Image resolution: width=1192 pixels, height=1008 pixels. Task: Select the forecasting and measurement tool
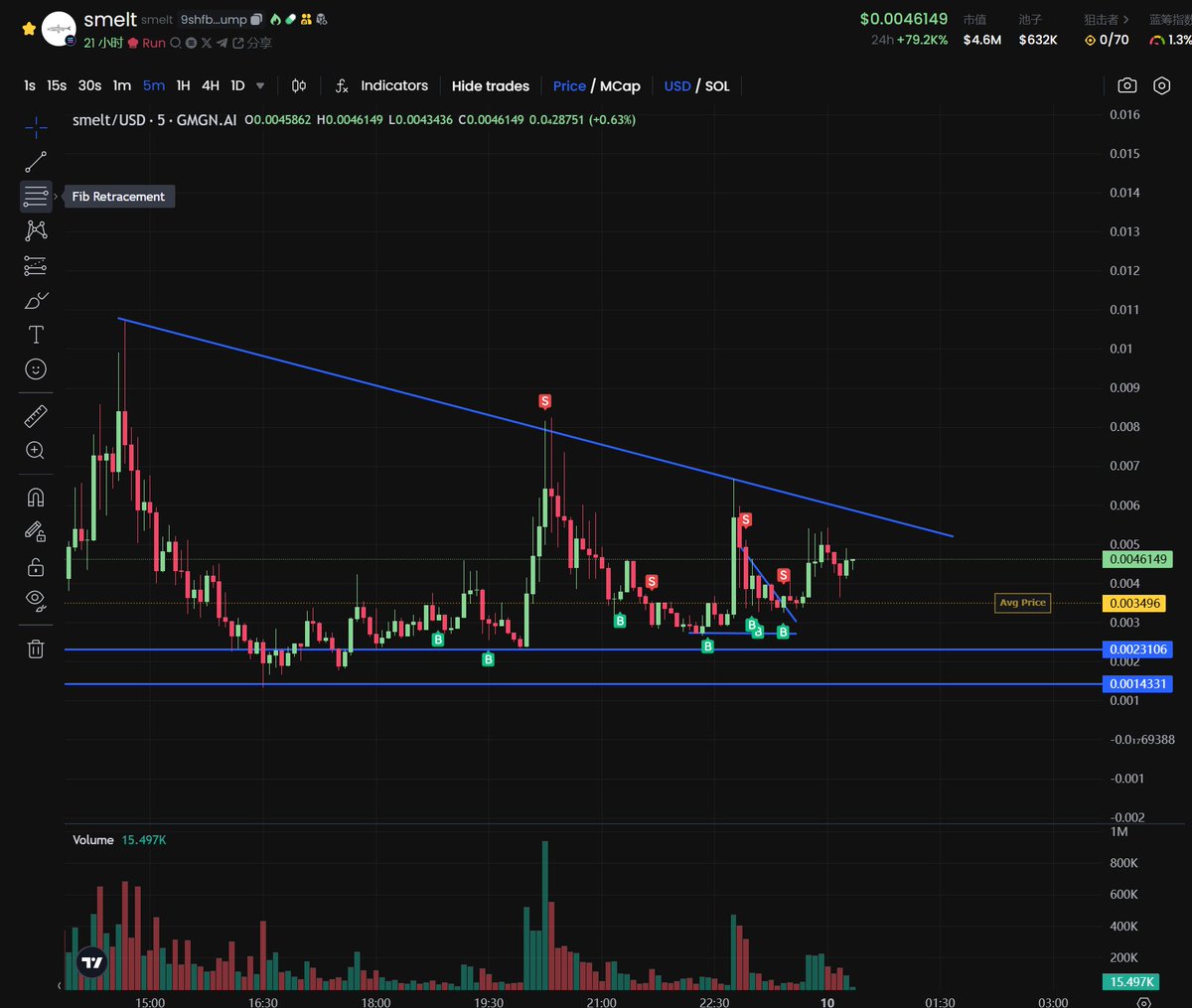click(x=36, y=265)
